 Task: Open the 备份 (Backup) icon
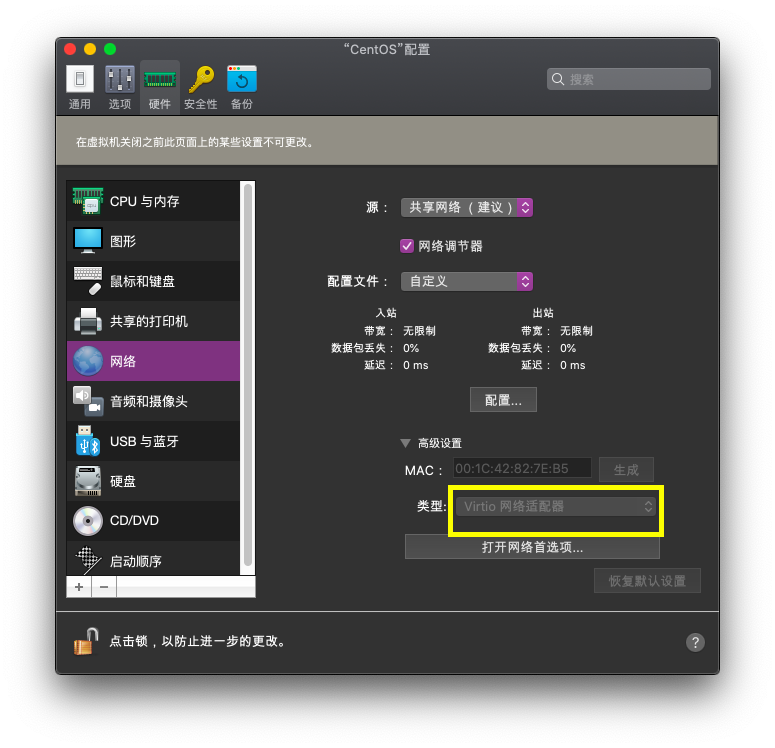click(242, 79)
